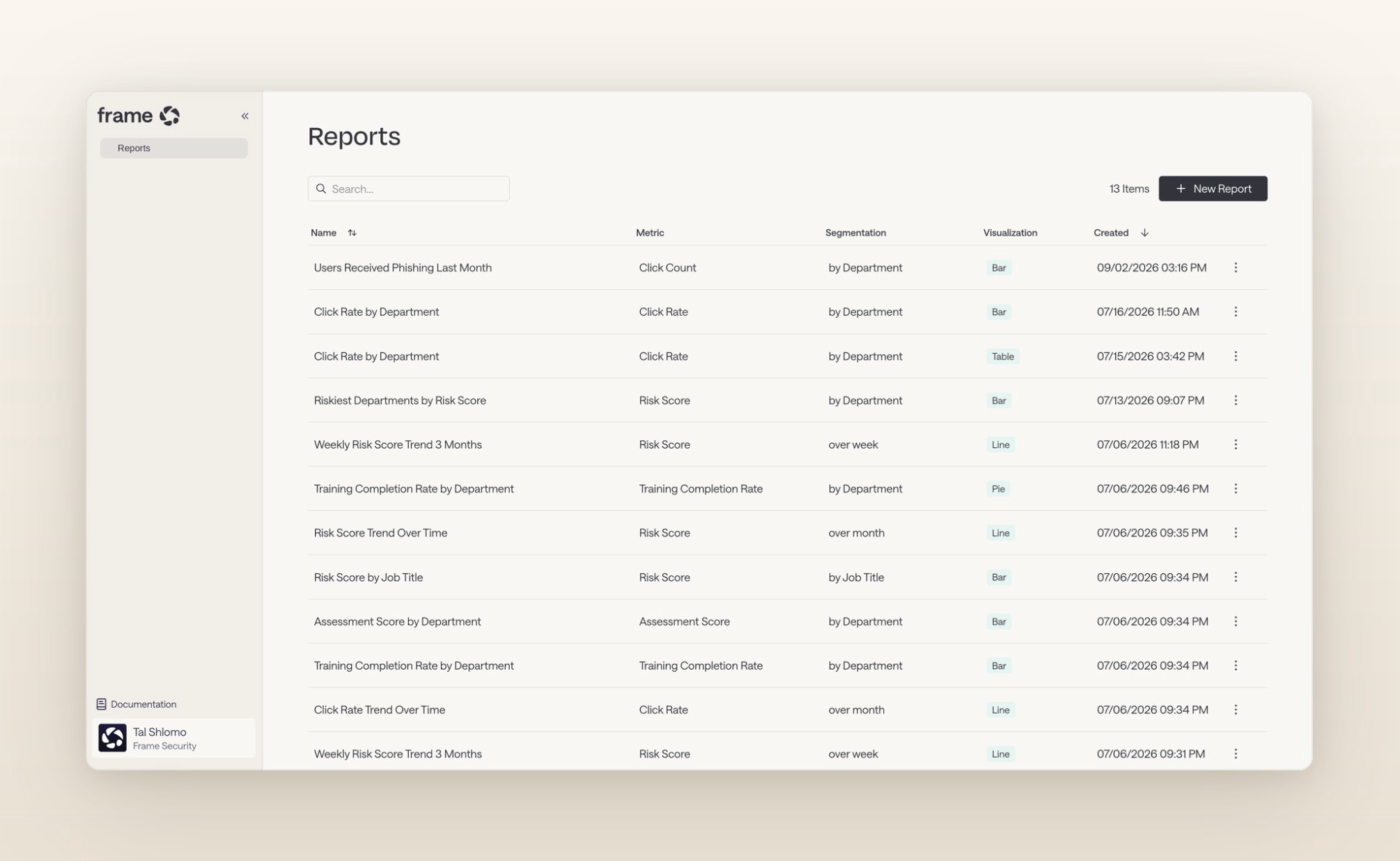Open row menu for Risk Score by Job Title
Screen dimensions: 1400x861
tap(1236, 577)
